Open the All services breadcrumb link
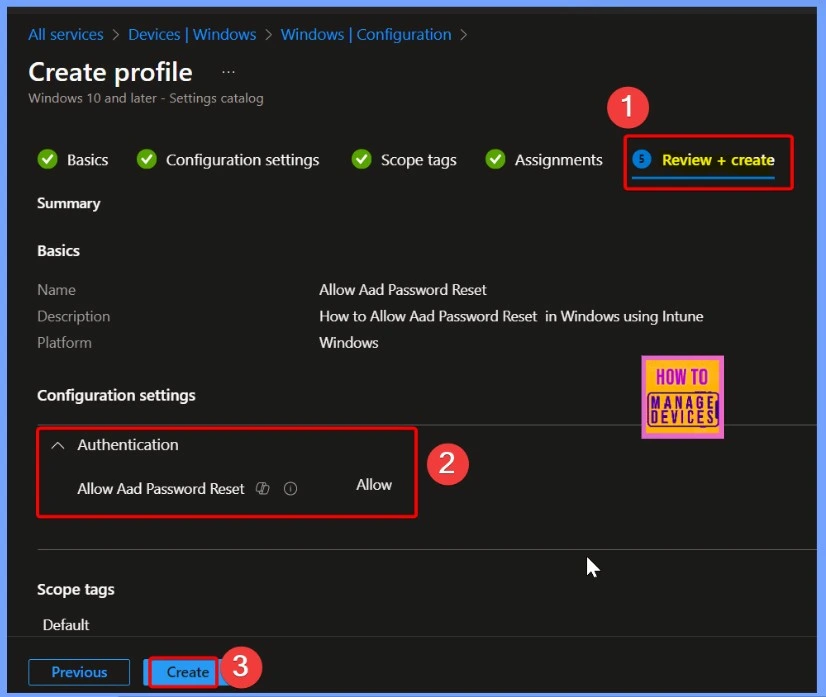The width and height of the screenshot is (826, 697). [65, 35]
